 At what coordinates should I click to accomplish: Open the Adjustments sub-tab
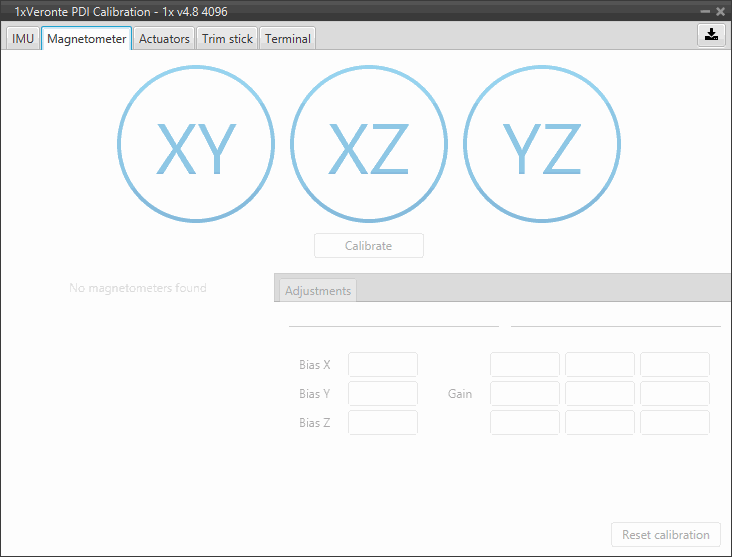pyautogui.click(x=318, y=291)
